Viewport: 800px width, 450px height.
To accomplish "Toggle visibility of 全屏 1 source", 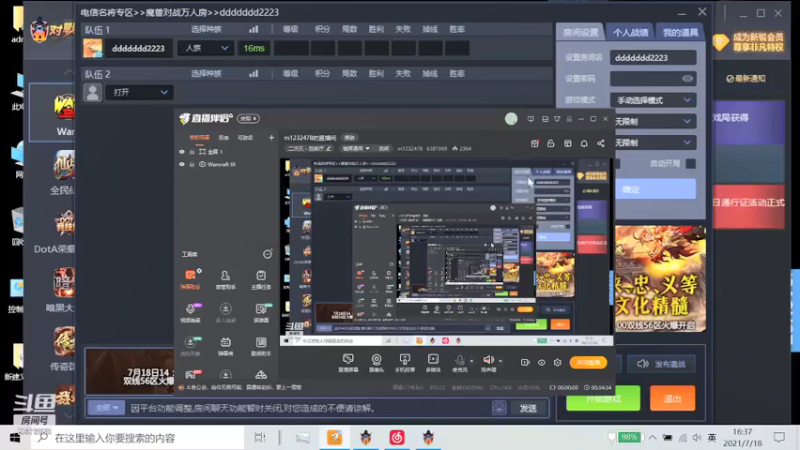I will click(182, 152).
